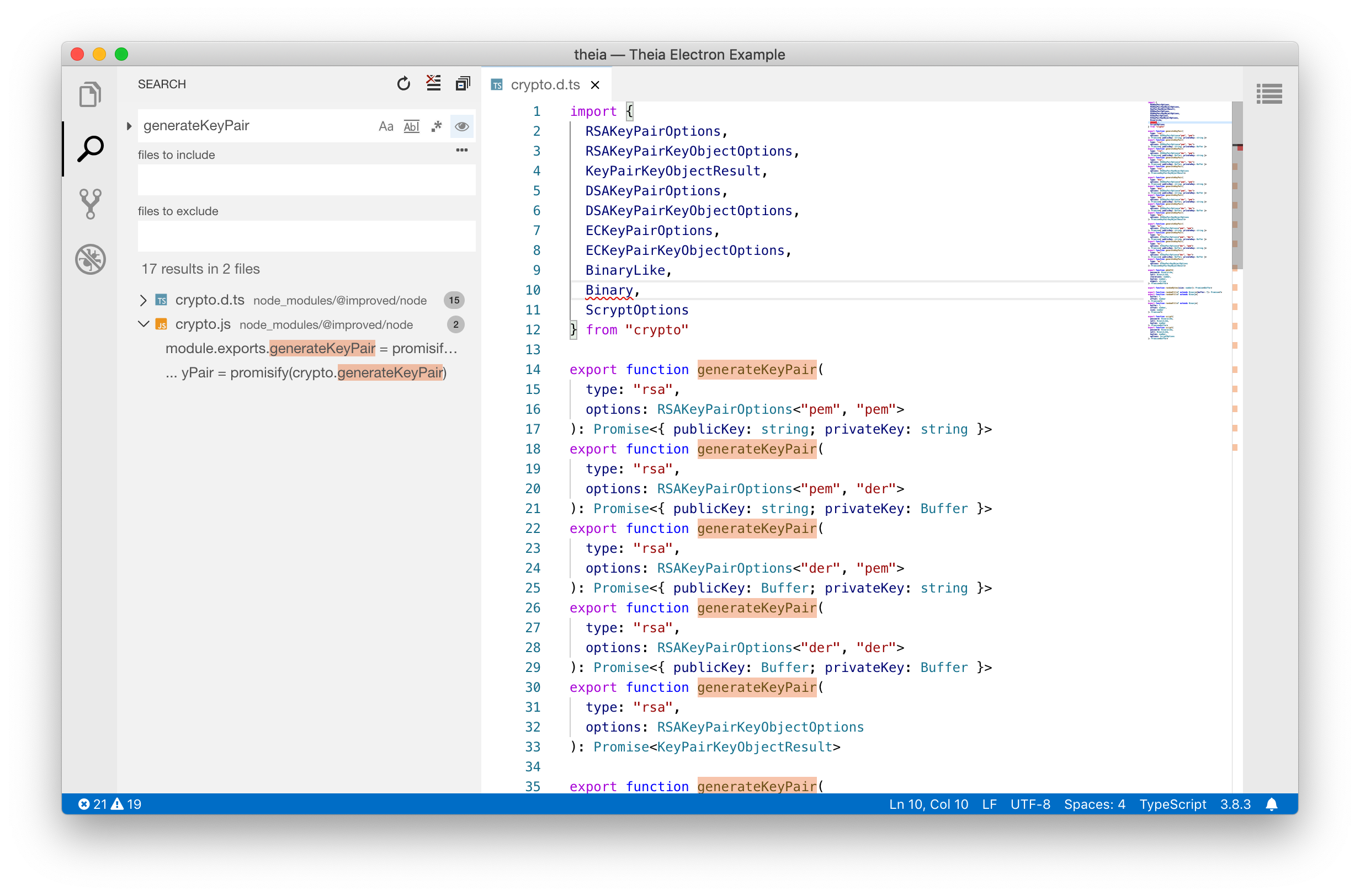This screenshot has width=1360, height=896.
Task: Click the files to include input field
Action: [x=306, y=180]
